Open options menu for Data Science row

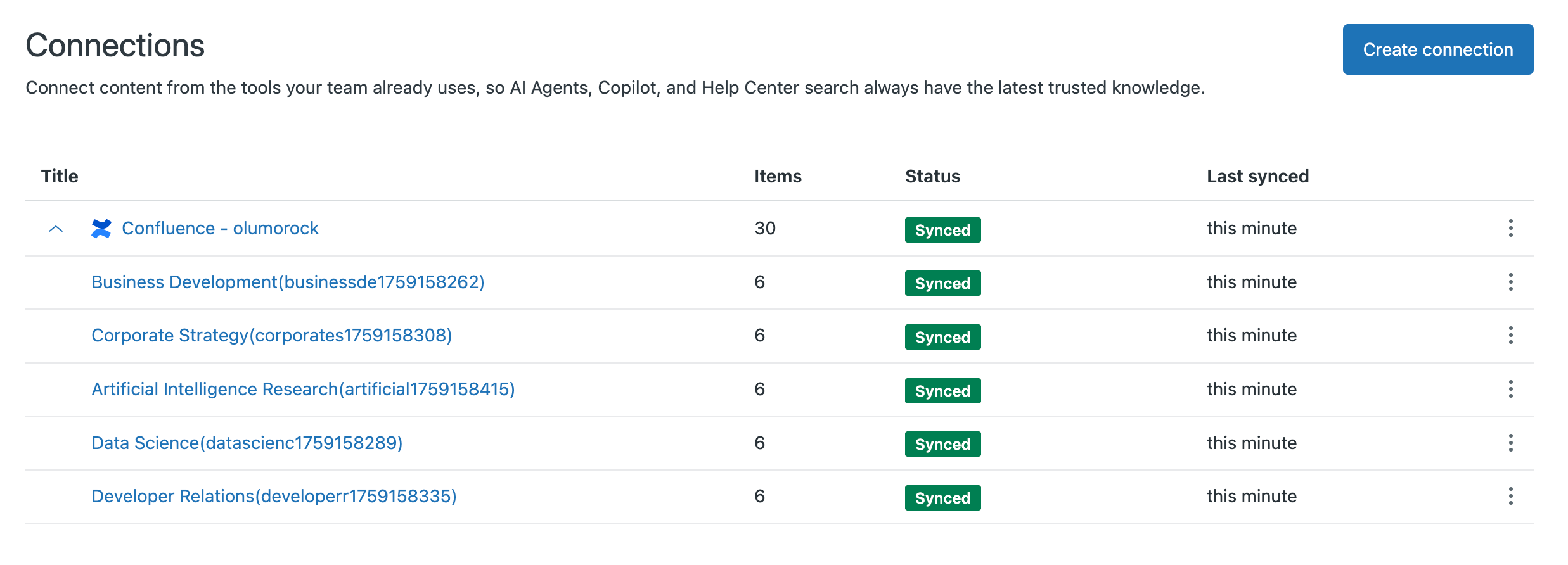tap(1510, 443)
